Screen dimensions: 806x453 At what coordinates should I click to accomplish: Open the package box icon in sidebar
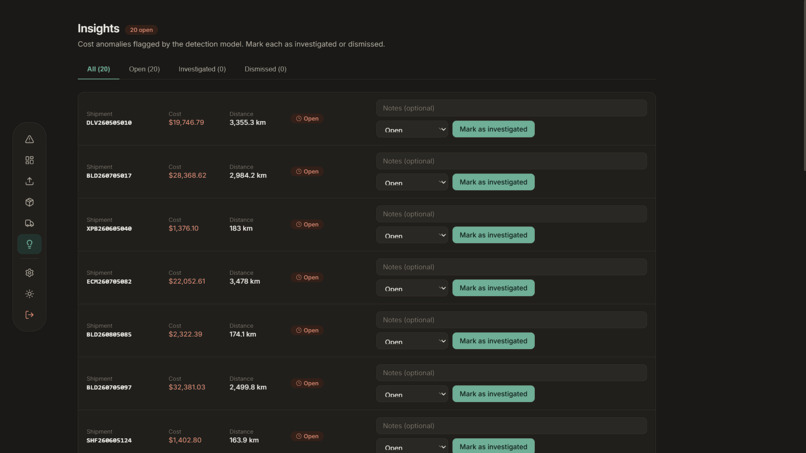29,203
